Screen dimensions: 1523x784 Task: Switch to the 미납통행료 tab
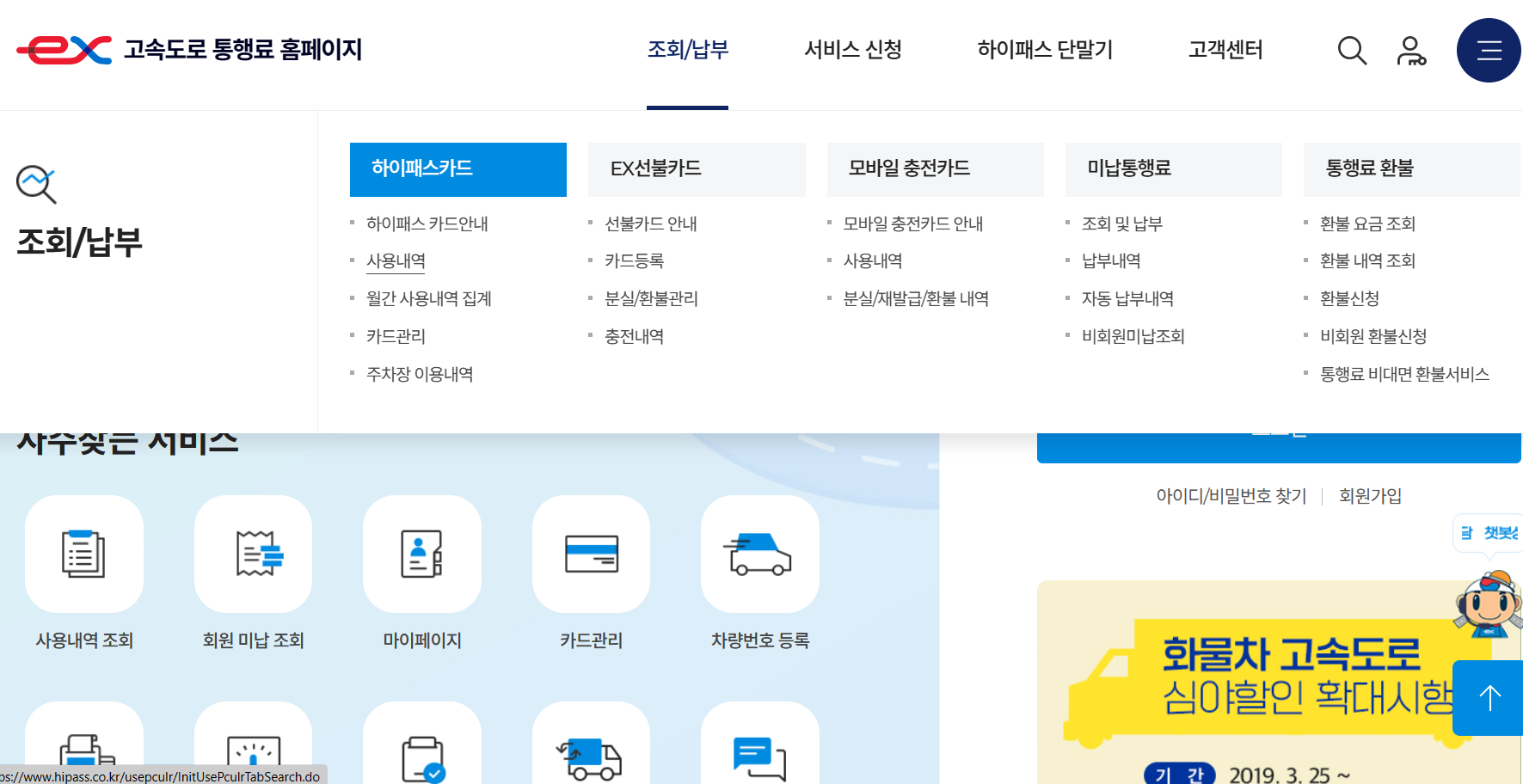tap(1173, 169)
